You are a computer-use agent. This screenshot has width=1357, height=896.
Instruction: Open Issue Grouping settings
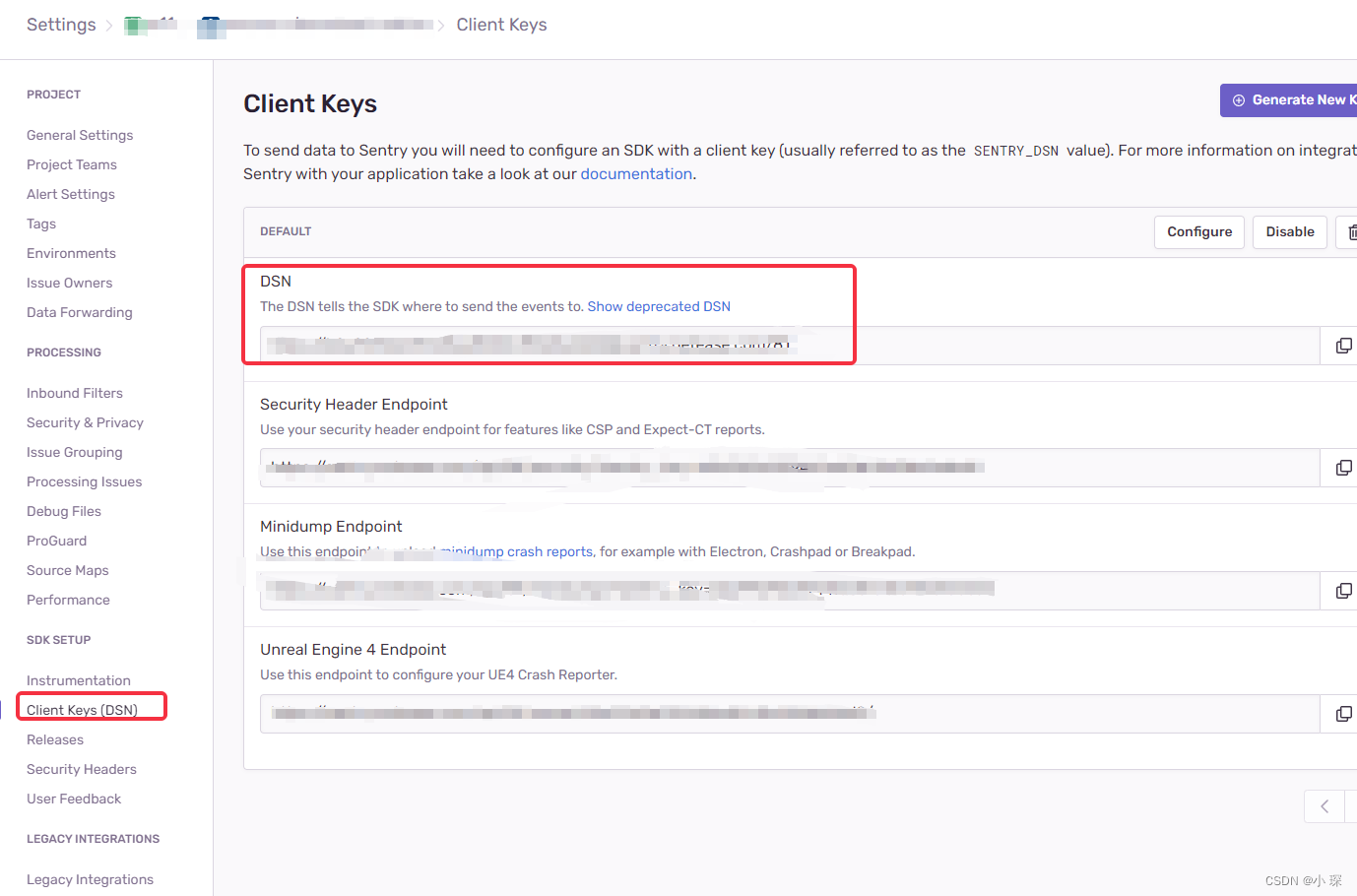[75, 452]
